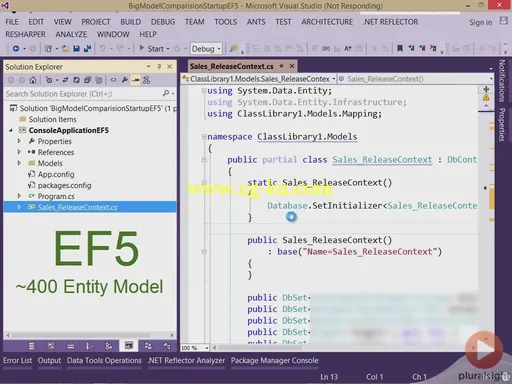Refresh the Solution Explorer
Image resolution: width=512 pixels, height=384 pixels.
(76, 80)
